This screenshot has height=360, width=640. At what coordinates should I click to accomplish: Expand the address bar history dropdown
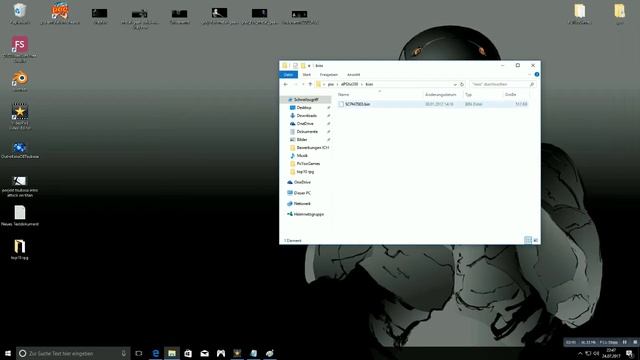point(455,84)
